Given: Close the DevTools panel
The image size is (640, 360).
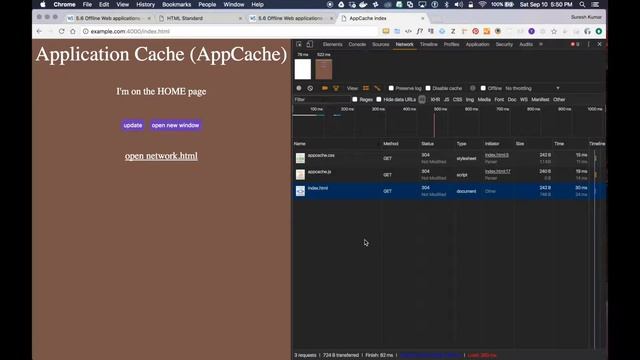Looking at the screenshot, I should pos(600,44).
